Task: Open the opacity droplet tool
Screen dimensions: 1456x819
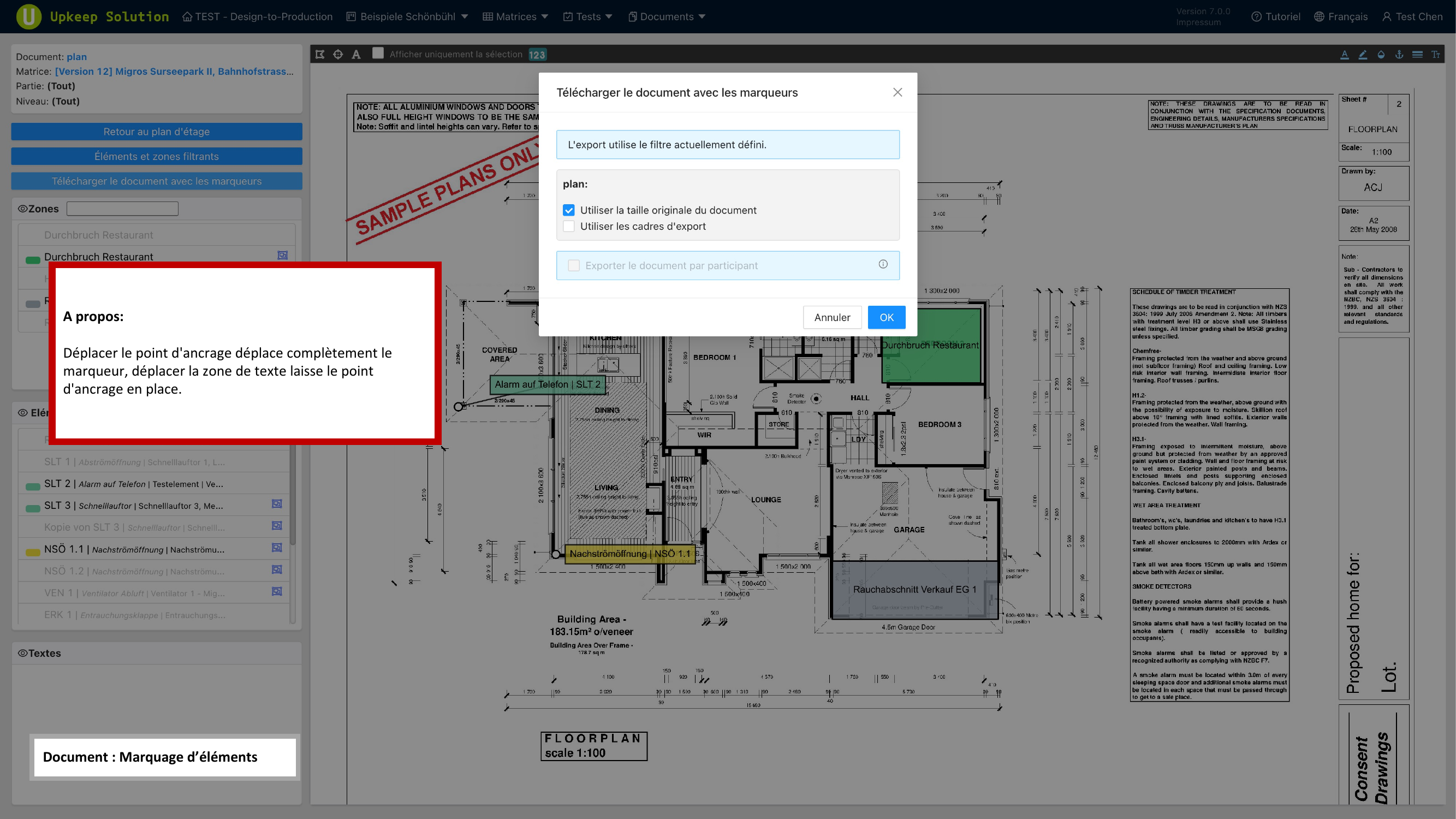Action: coord(1381,54)
